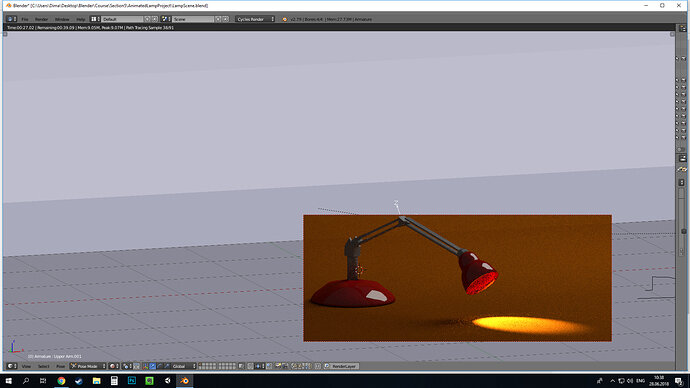Open Calculator from the taskbar
Viewport: 690px width, 388px height.
pyautogui.click(x=114, y=381)
